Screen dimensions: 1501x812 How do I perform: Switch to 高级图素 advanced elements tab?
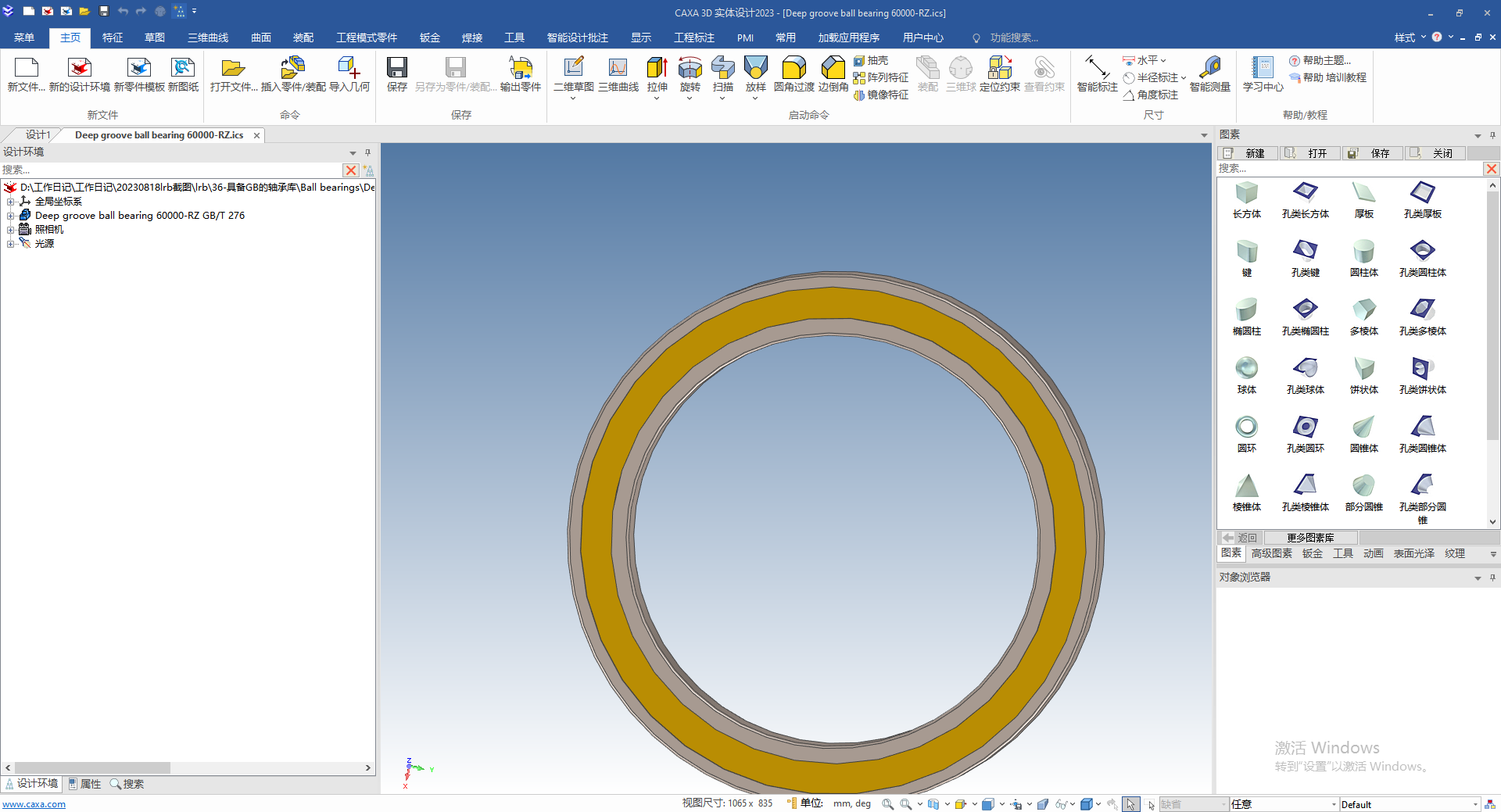(1272, 553)
